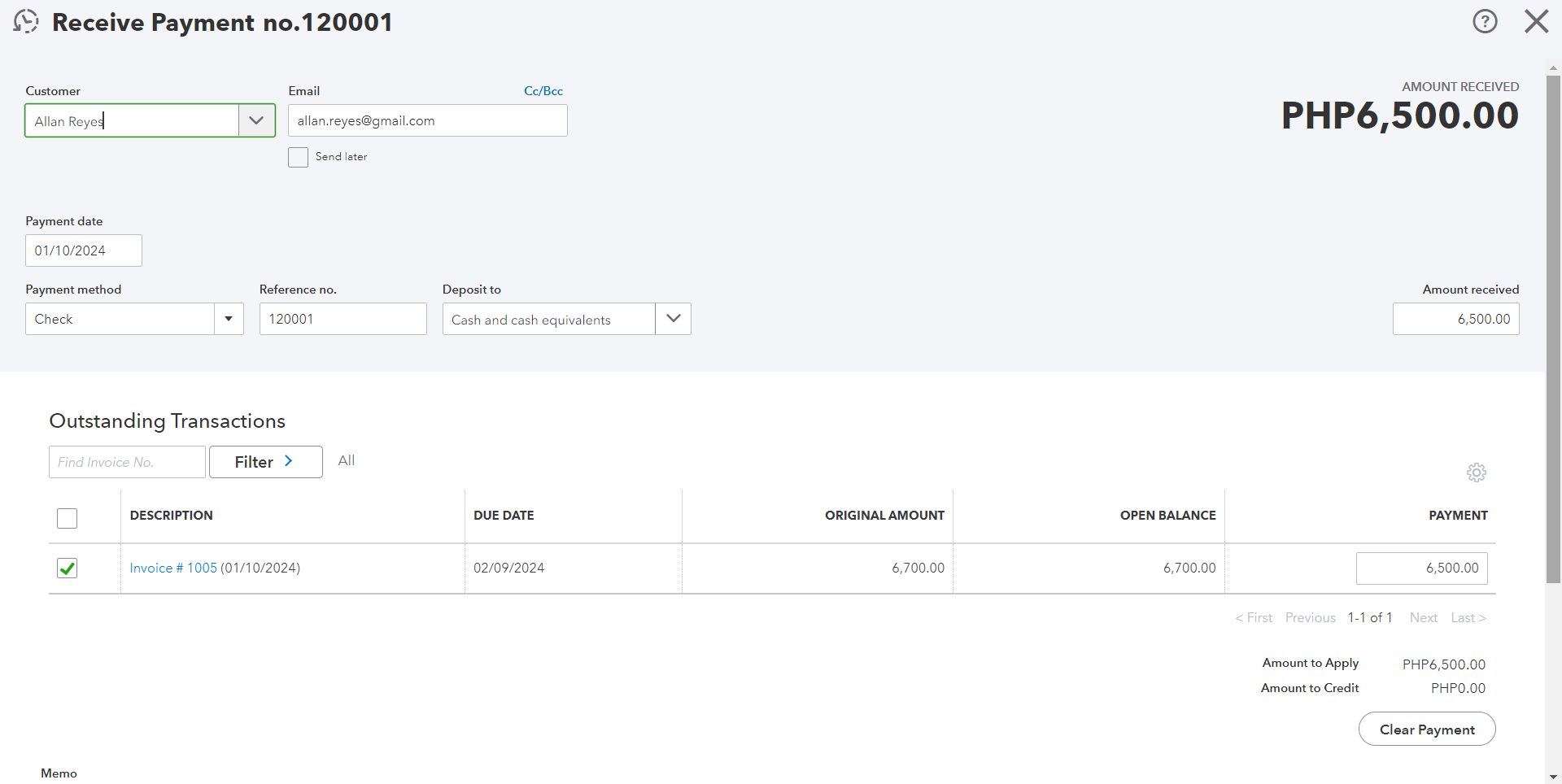1562x784 pixels.
Task: Click the 1-1 of 1 page indicator
Action: [1370, 618]
